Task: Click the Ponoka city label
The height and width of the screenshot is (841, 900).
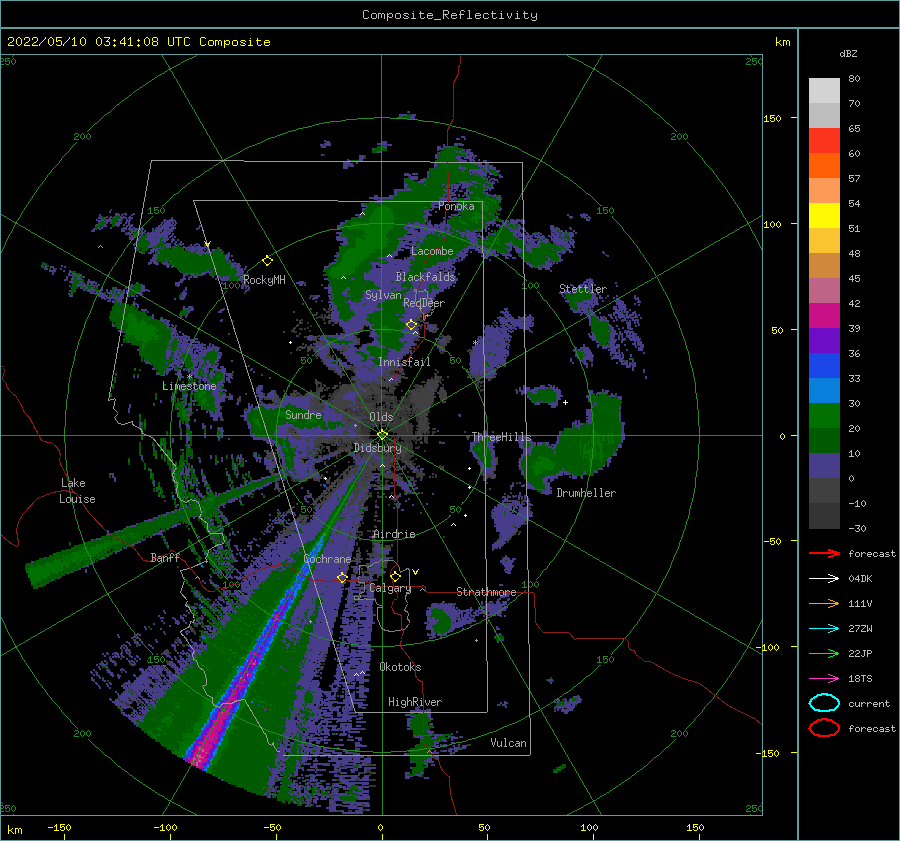Action: [x=456, y=206]
